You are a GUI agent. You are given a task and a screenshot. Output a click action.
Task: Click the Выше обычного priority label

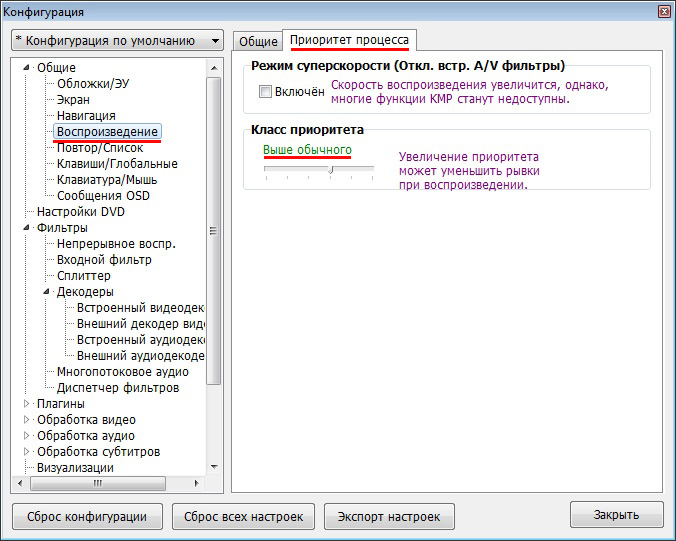coord(307,150)
